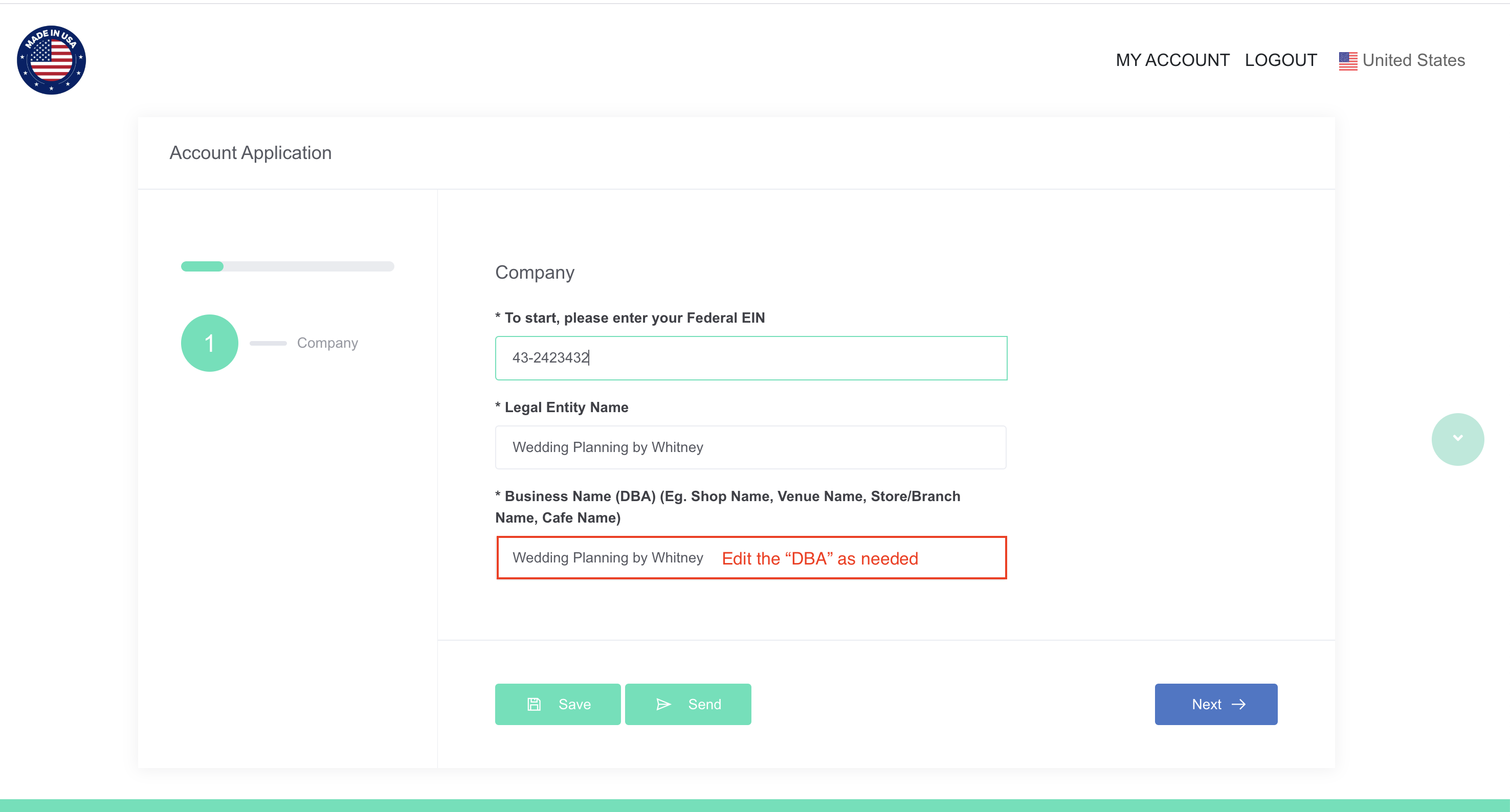Click the application progress bar

tap(287, 266)
